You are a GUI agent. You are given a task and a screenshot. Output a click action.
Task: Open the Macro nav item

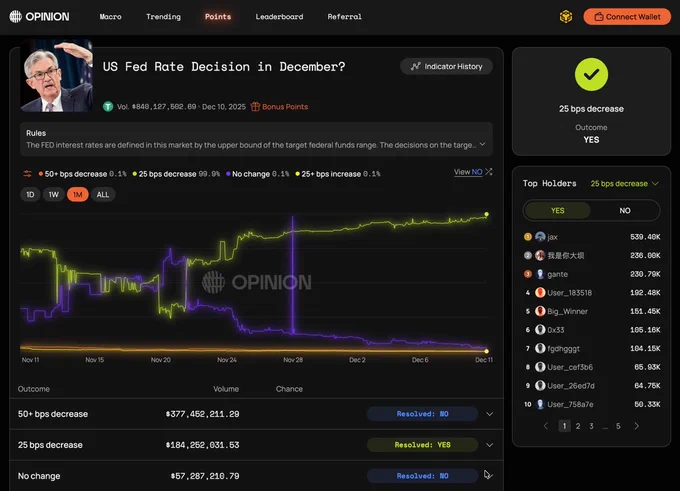(111, 17)
